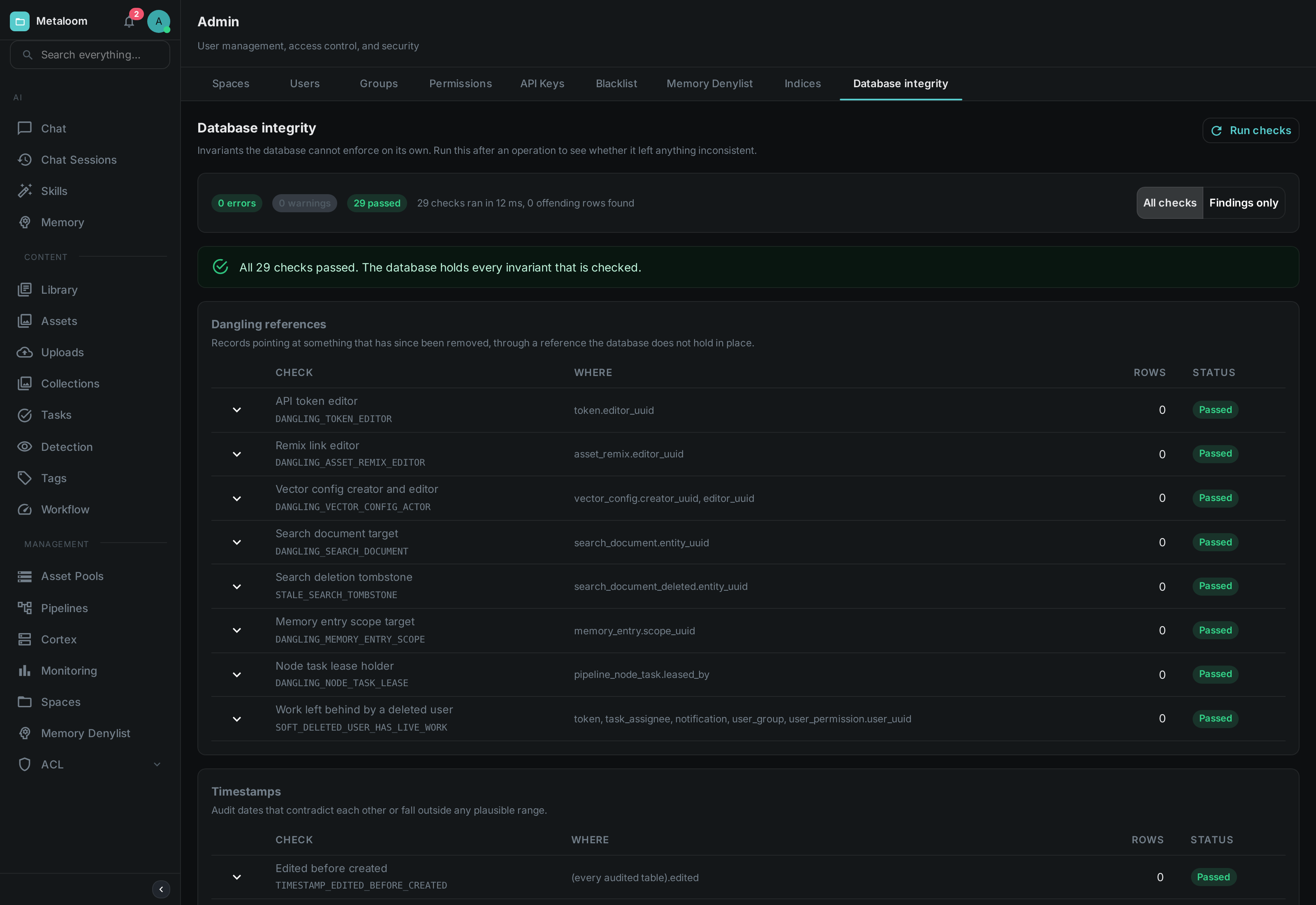The height and width of the screenshot is (905, 1316).
Task: Click the ACL shield icon
Action: click(x=24, y=764)
